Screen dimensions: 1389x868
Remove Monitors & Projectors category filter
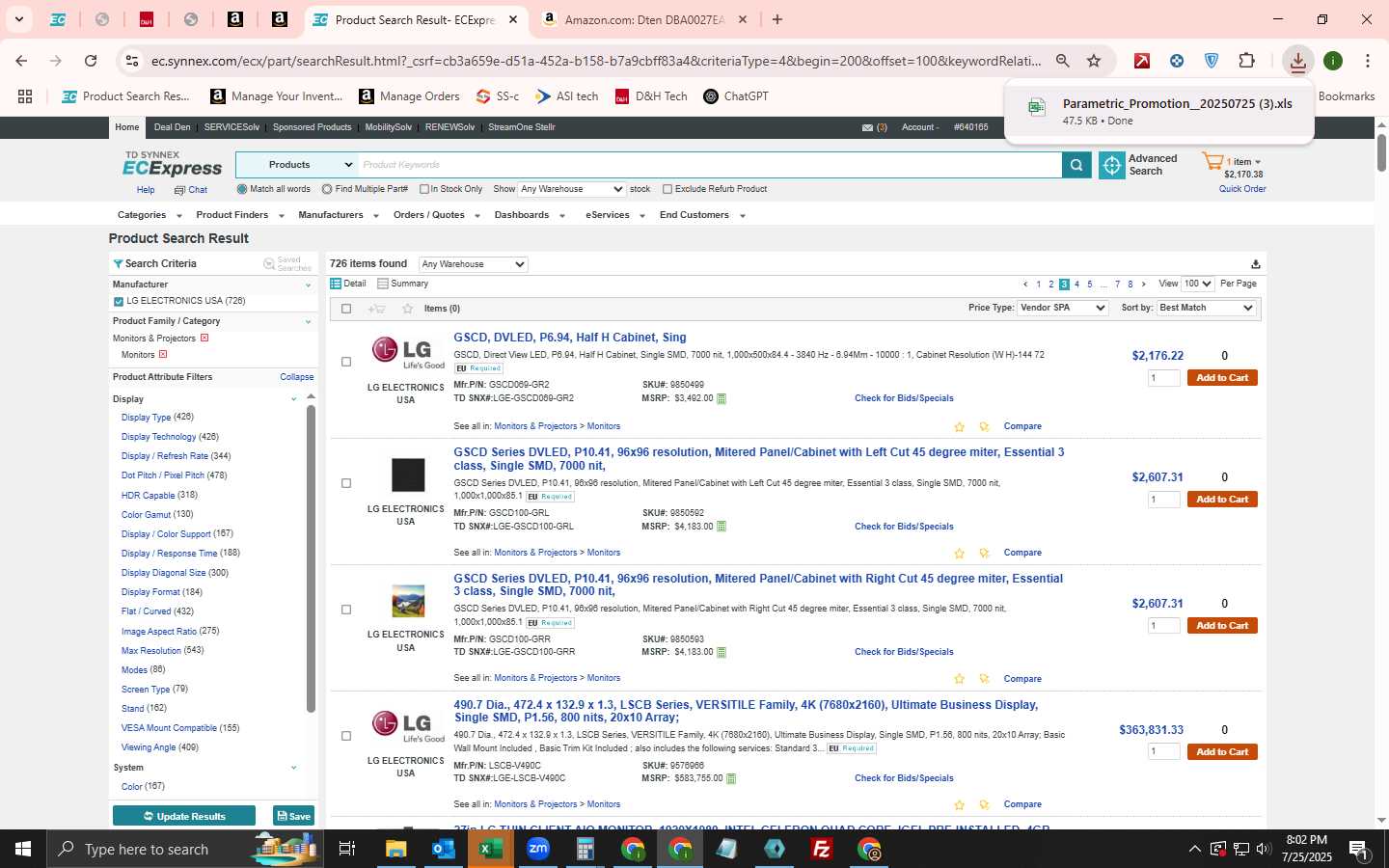204,339
